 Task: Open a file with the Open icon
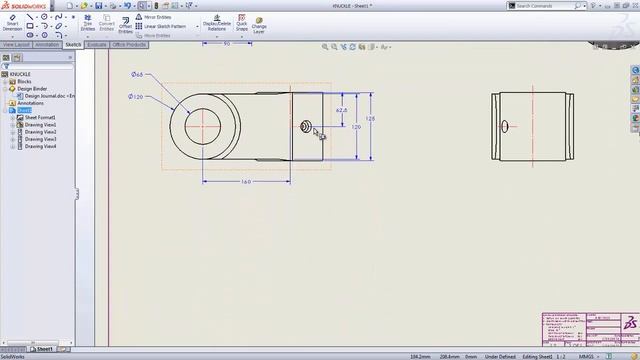point(84,6)
